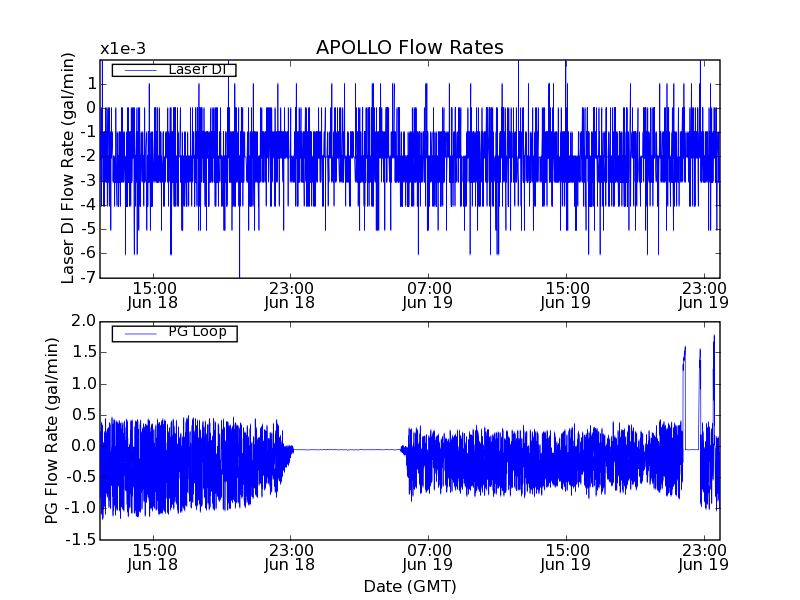The height and width of the screenshot is (600, 800).
Task: Select the "PG Loop" legend entry
Action: [x=174, y=333]
